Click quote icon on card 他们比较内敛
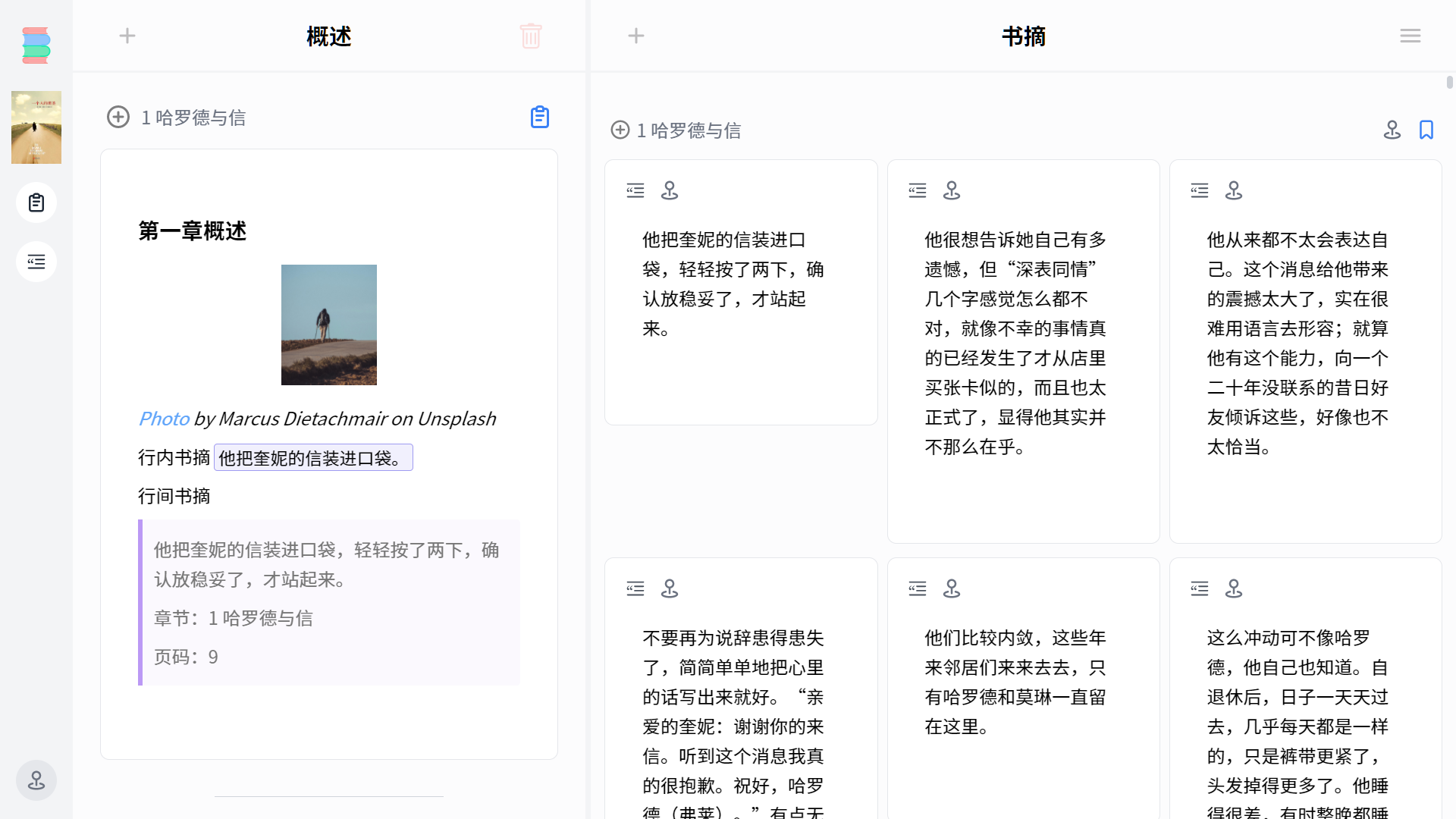Screen dimensions: 1456x819 coord(918,588)
